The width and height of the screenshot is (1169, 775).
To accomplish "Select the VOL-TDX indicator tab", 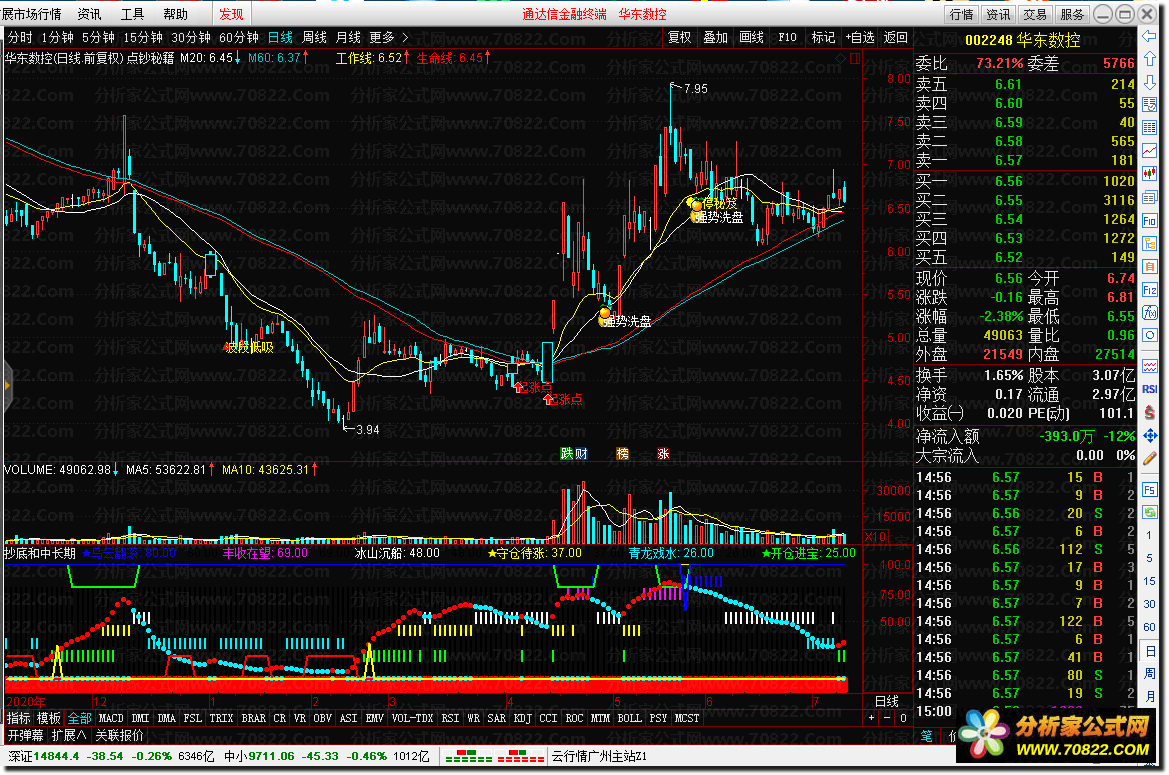I will pyautogui.click(x=412, y=718).
